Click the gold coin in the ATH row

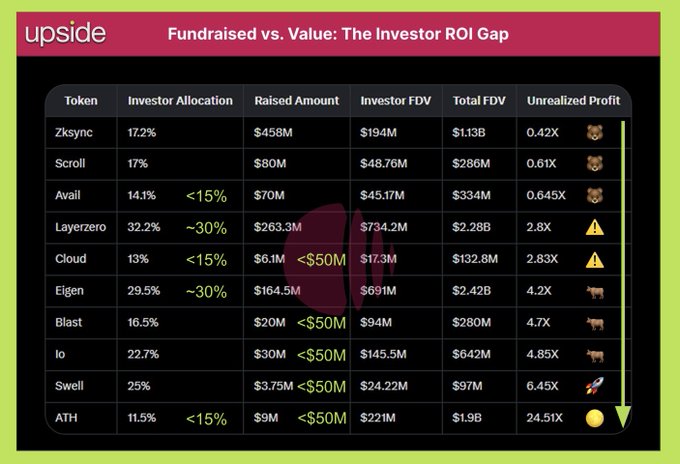click(x=594, y=418)
